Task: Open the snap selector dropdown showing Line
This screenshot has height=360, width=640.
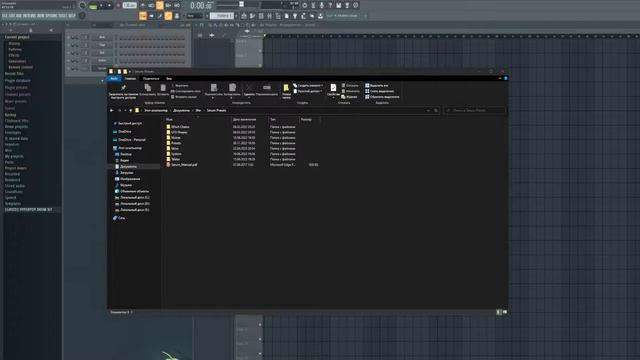Action: pyautogui.click(x=194, y=16)
